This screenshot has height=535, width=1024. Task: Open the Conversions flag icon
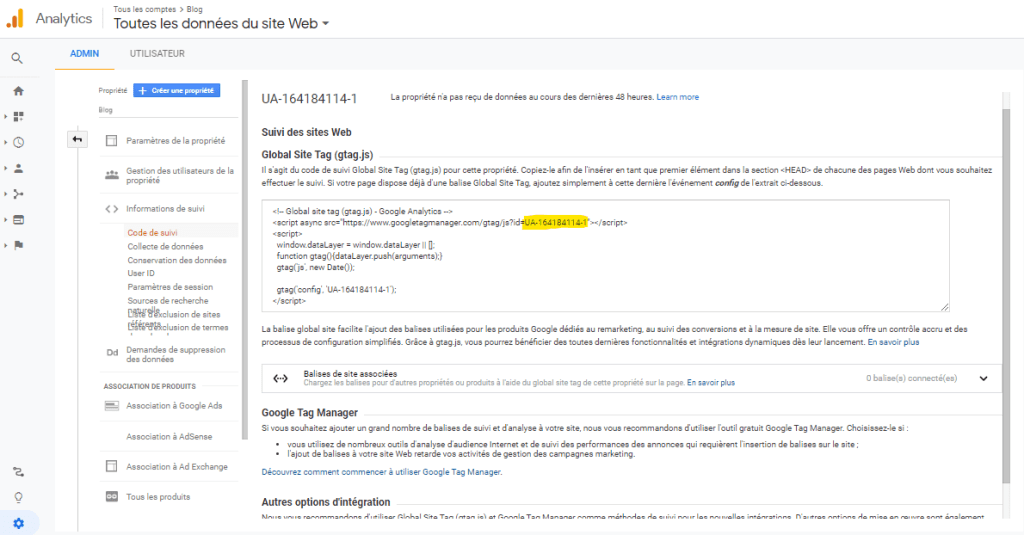[x=18, y=246]
